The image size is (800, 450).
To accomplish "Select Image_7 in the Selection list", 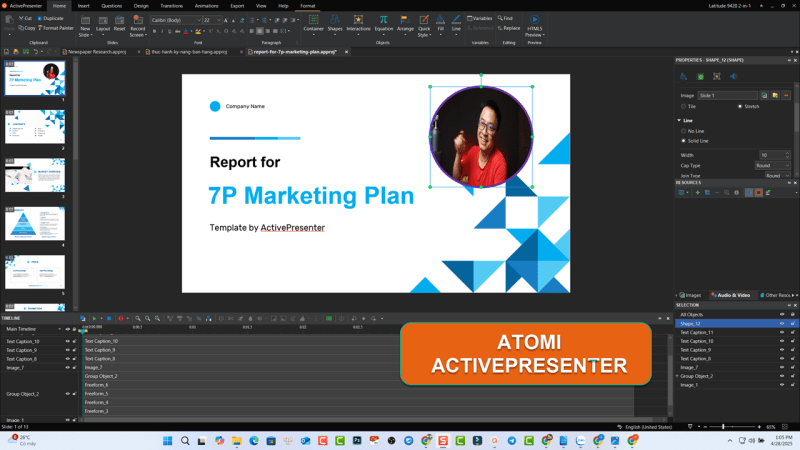I will pyautogui.click(x=690, y=367).
